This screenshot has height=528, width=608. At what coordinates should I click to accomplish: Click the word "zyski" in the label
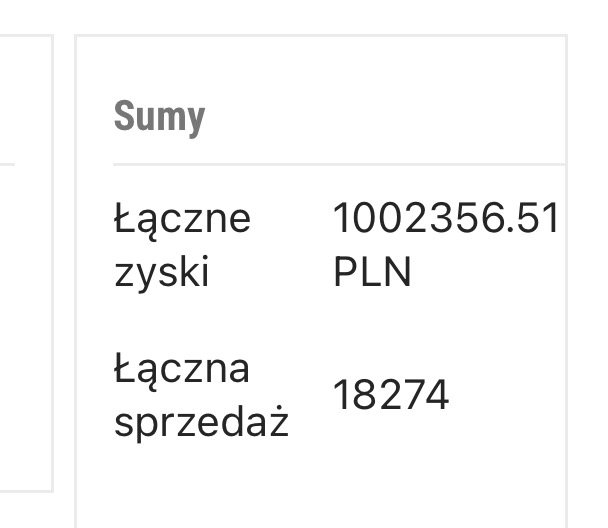(x=161, y=272)
